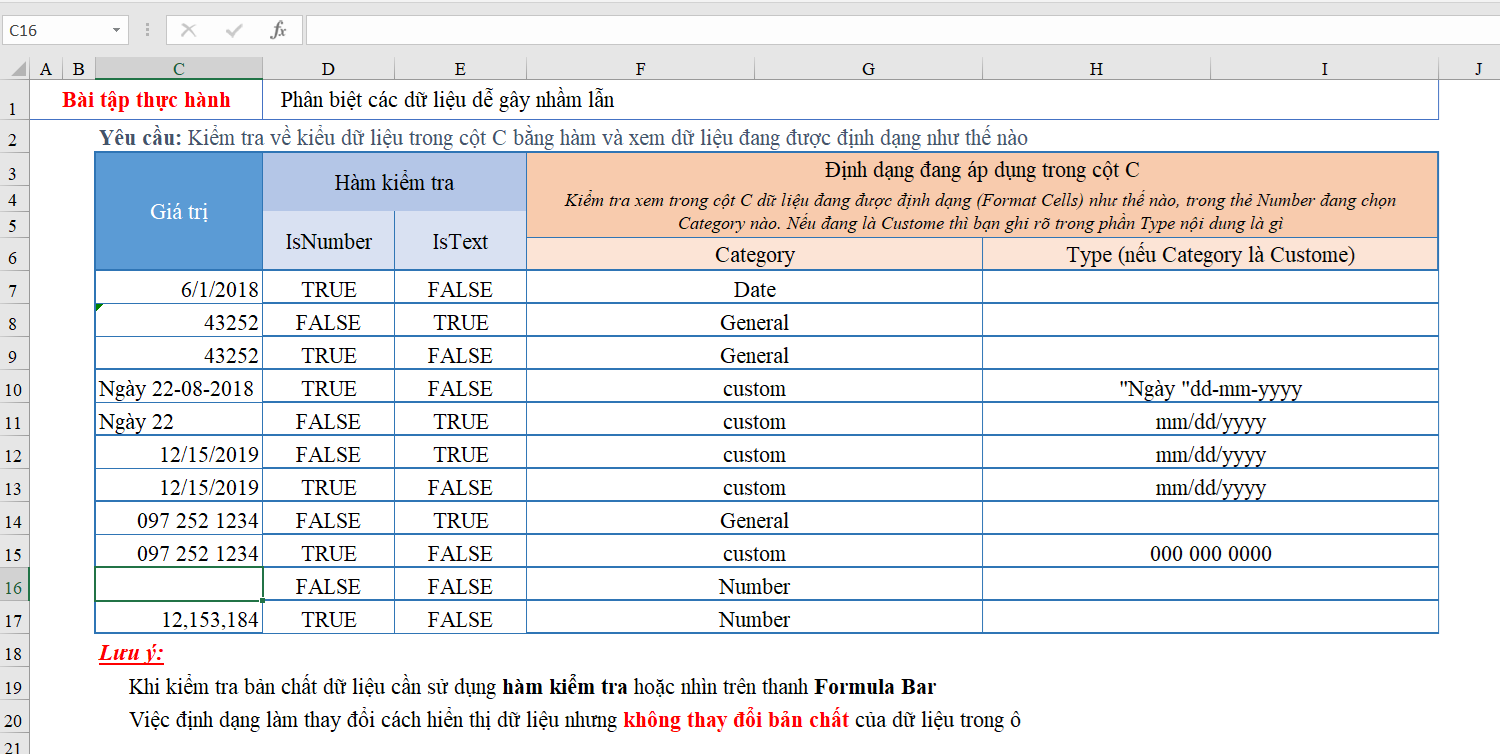Select column C header

(x=179, y=69)
